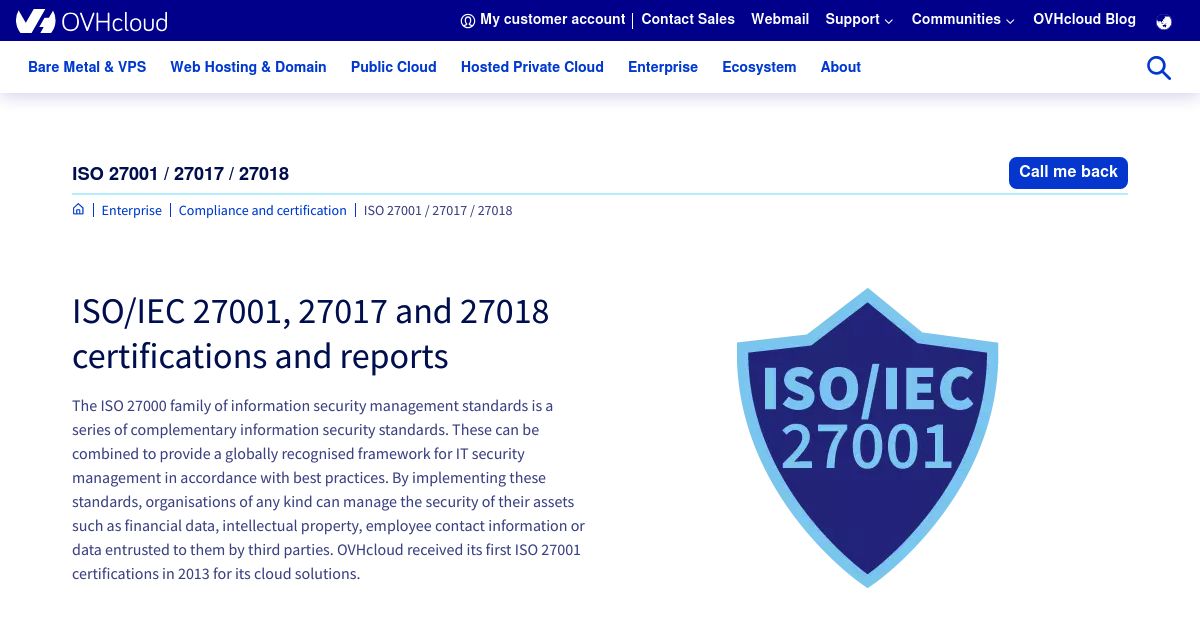Open the Web Hosting & Domain menu
The width and height of the screenshot is (1200, 630).
point(248,67)
